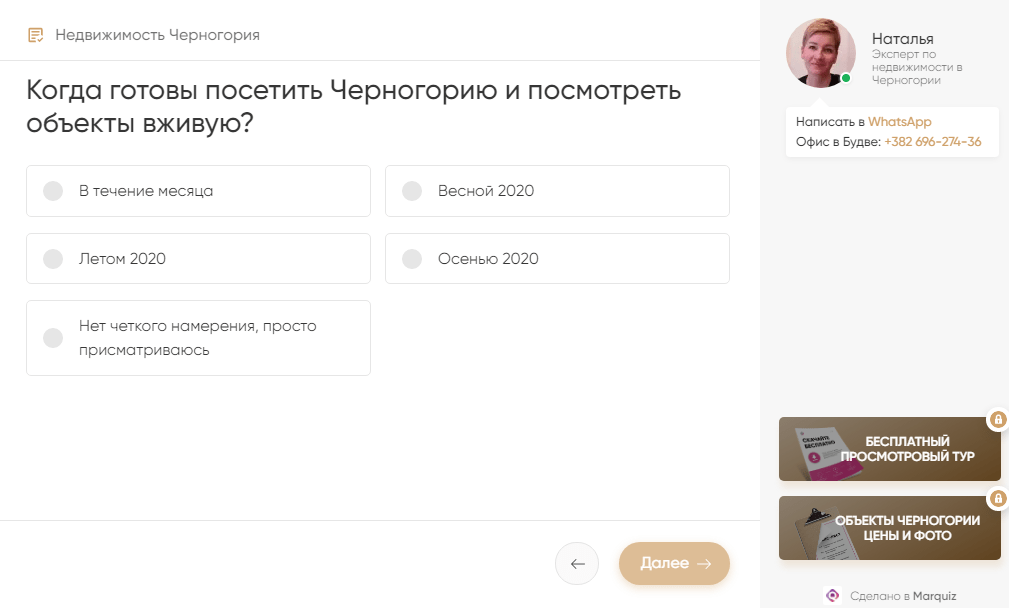The width and height of the screenshot is (1009, 608).
Task: Click the quiz checklist icon in the header
Action: (x=37, y=32)
